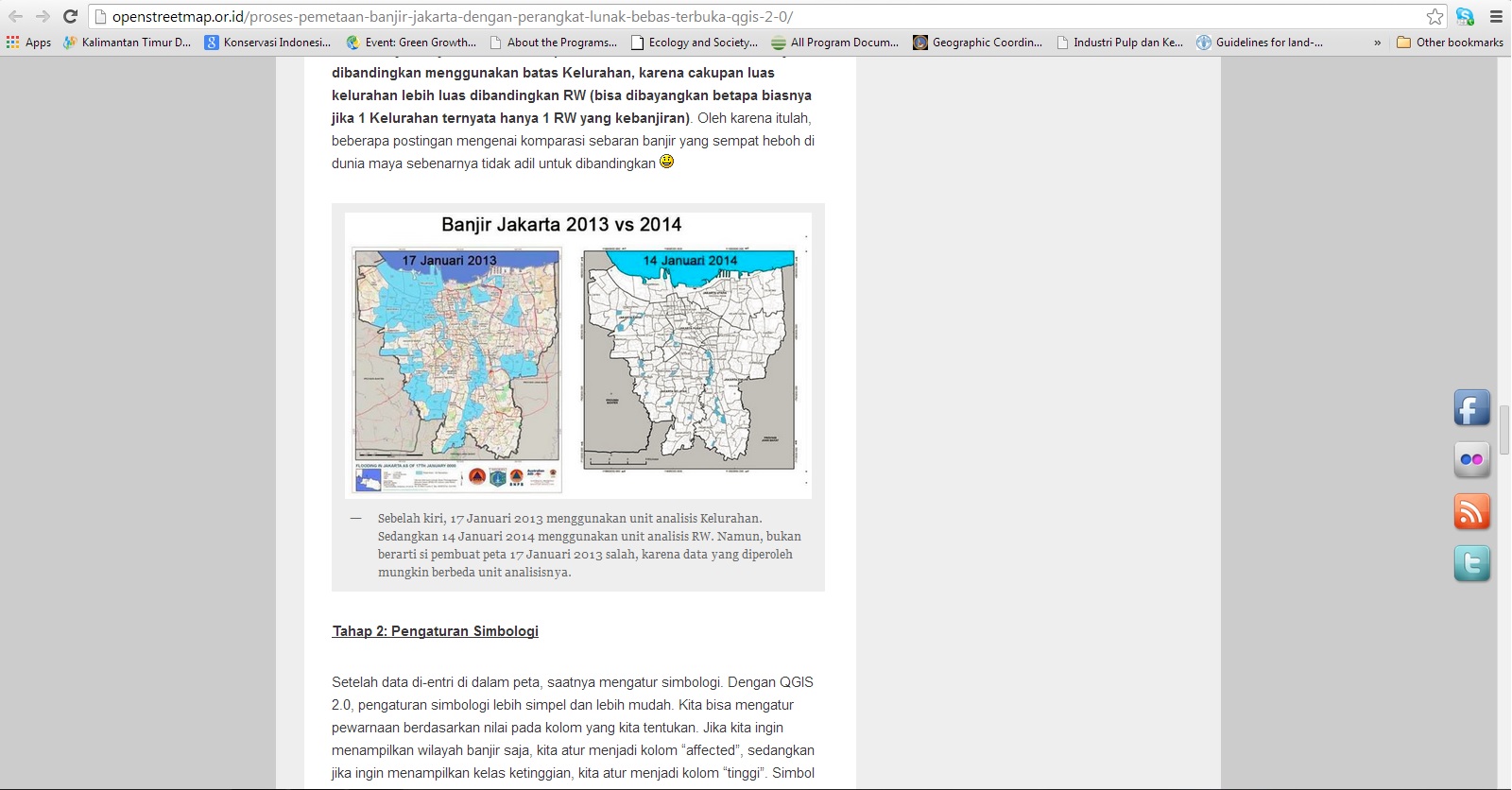Open the Flickr social sidebar icon
1512x790 pixels.
[x=1471, y=460]
